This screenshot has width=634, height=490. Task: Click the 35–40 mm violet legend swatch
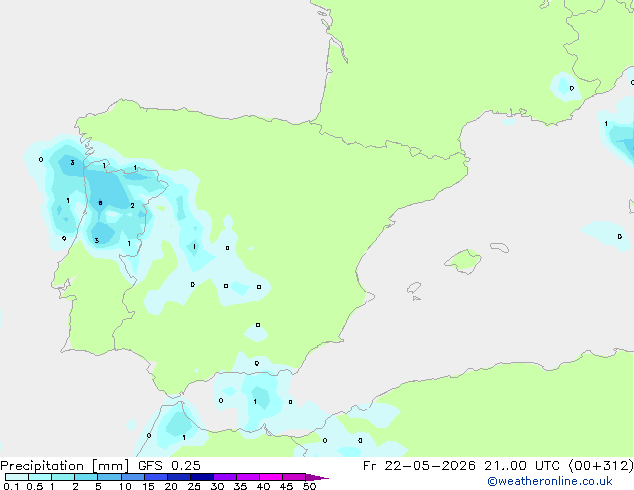(x=247, y=477)
